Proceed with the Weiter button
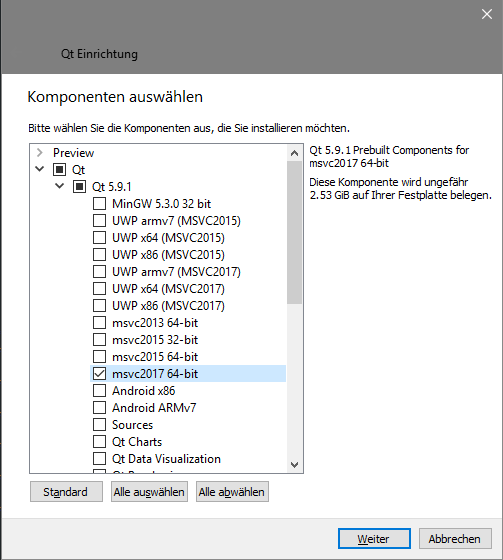 point(374,539)
